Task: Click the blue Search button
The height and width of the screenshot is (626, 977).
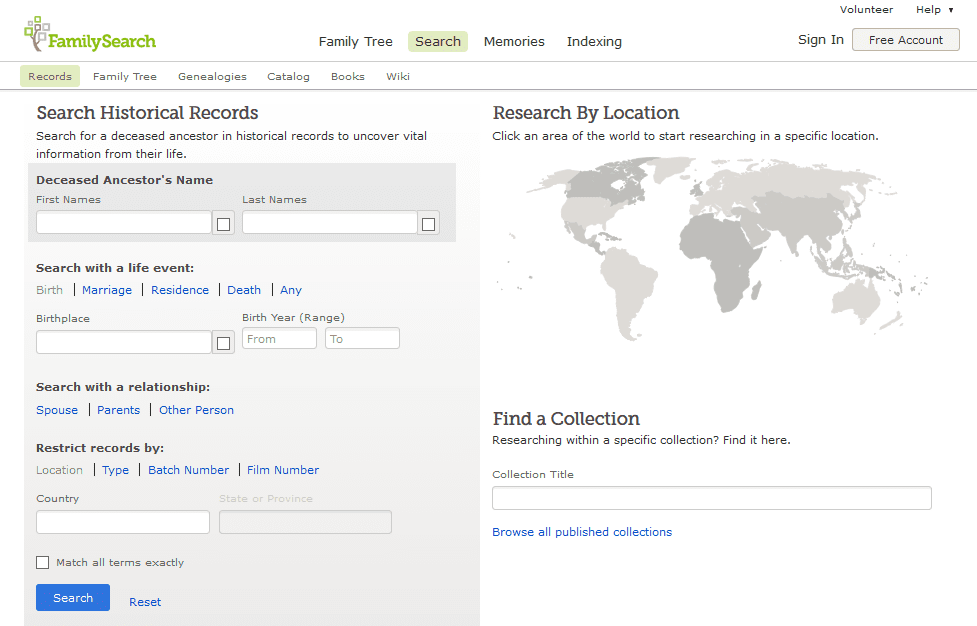Action: tap(73, 597)
